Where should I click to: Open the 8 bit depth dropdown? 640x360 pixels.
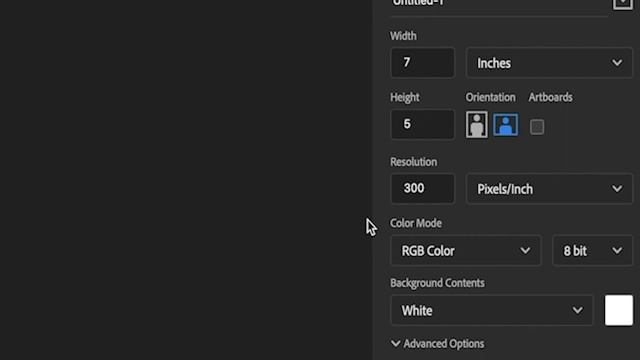click(x=592, y=251)
